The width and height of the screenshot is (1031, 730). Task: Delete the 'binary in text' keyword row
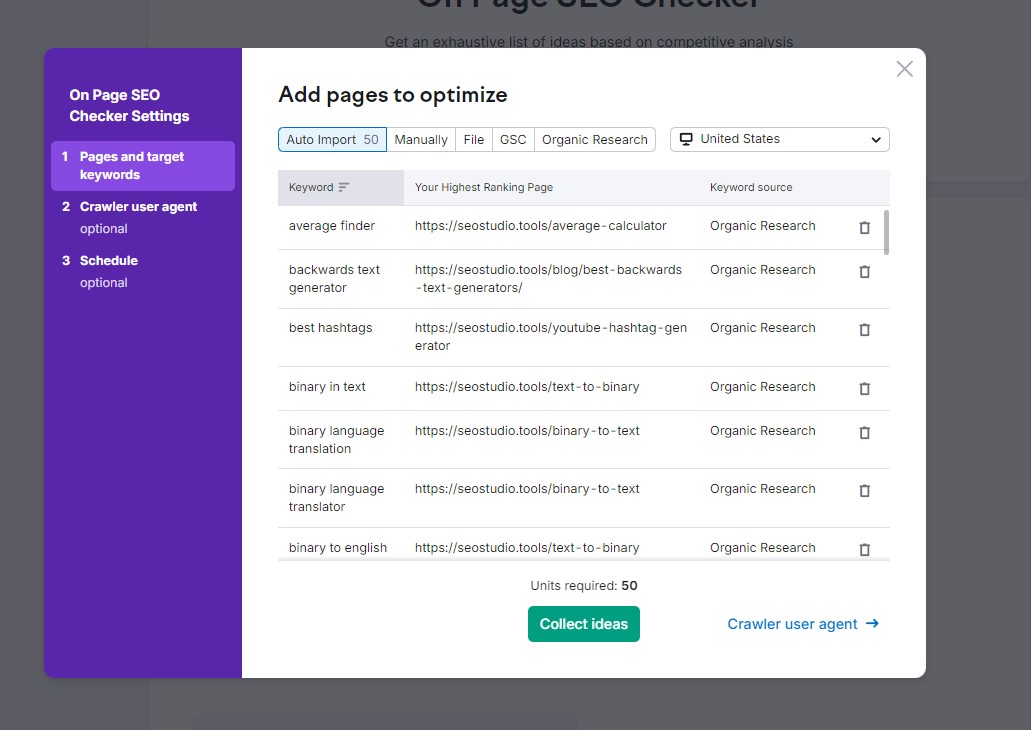865,389
